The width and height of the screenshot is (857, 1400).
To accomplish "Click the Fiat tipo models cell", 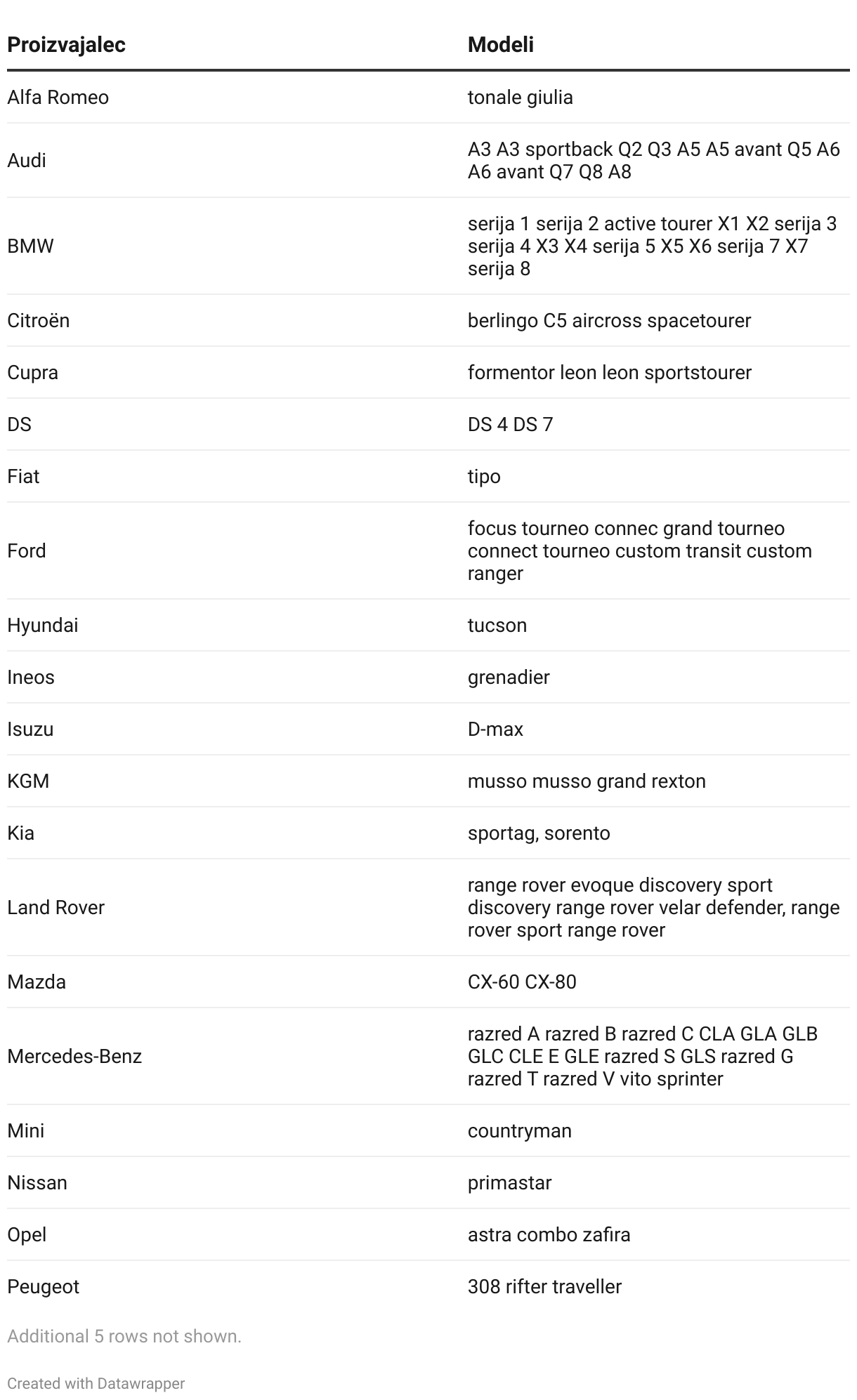I will pyautogui.click(x=484, y=477).
